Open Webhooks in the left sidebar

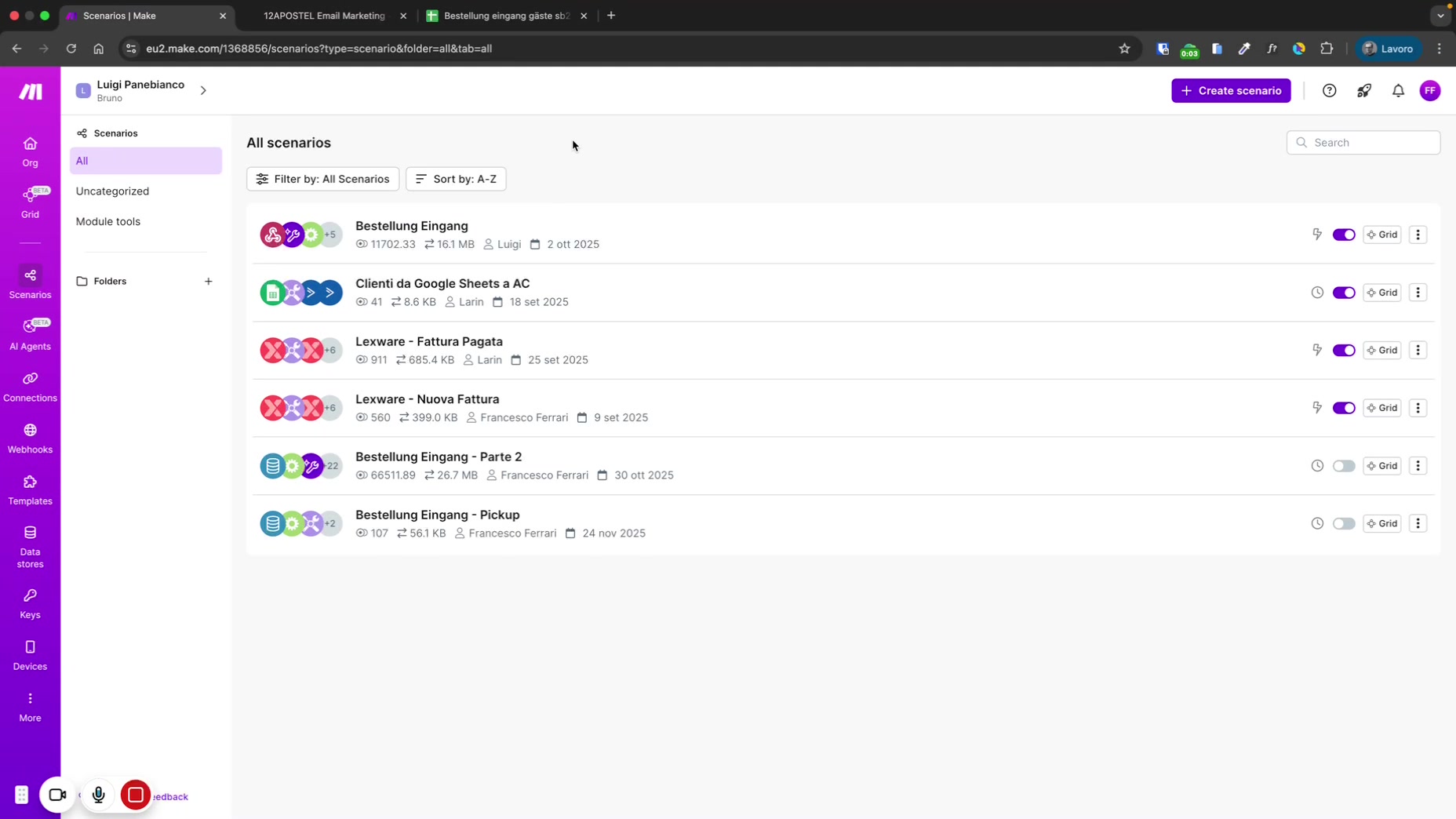click(x=30, y=438)
